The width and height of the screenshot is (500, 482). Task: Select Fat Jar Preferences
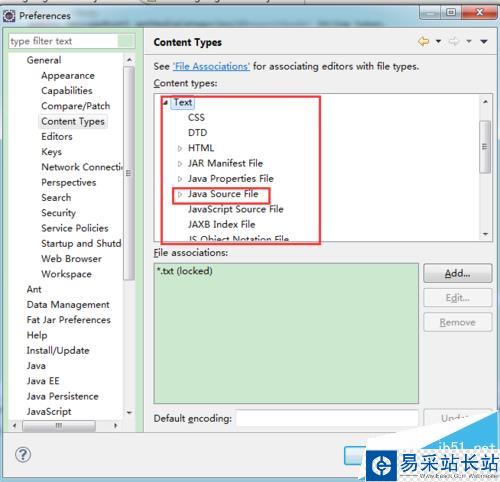tap(69, 320)
